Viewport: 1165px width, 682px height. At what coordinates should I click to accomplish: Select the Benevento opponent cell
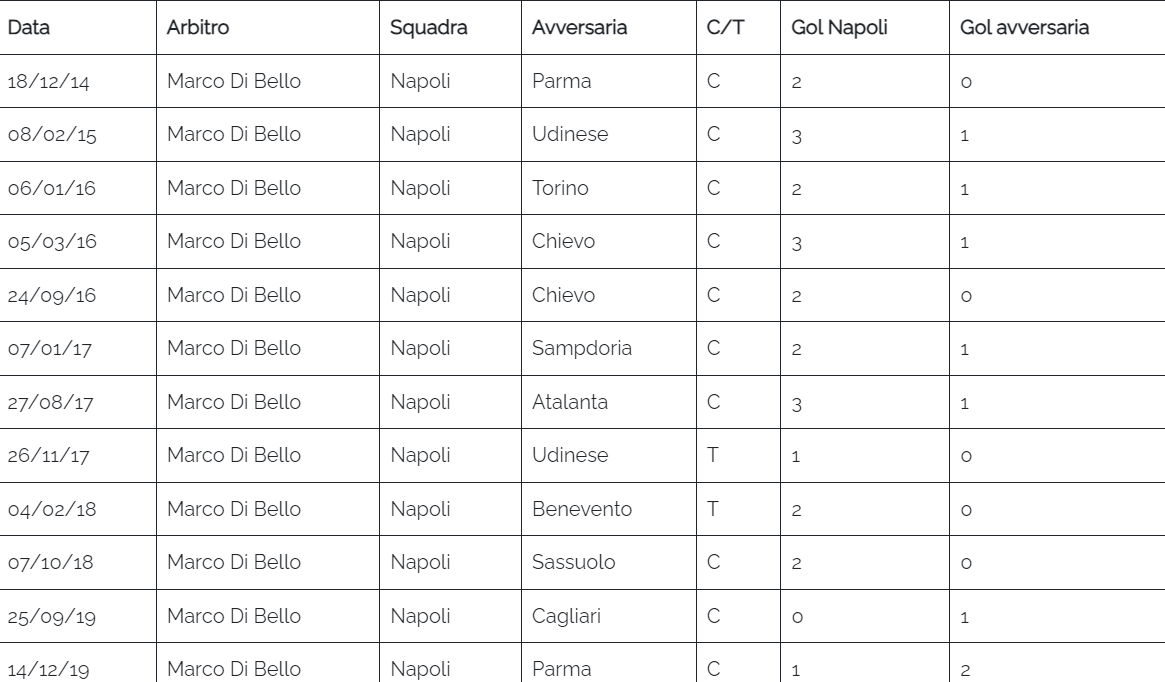pos(582,509)
